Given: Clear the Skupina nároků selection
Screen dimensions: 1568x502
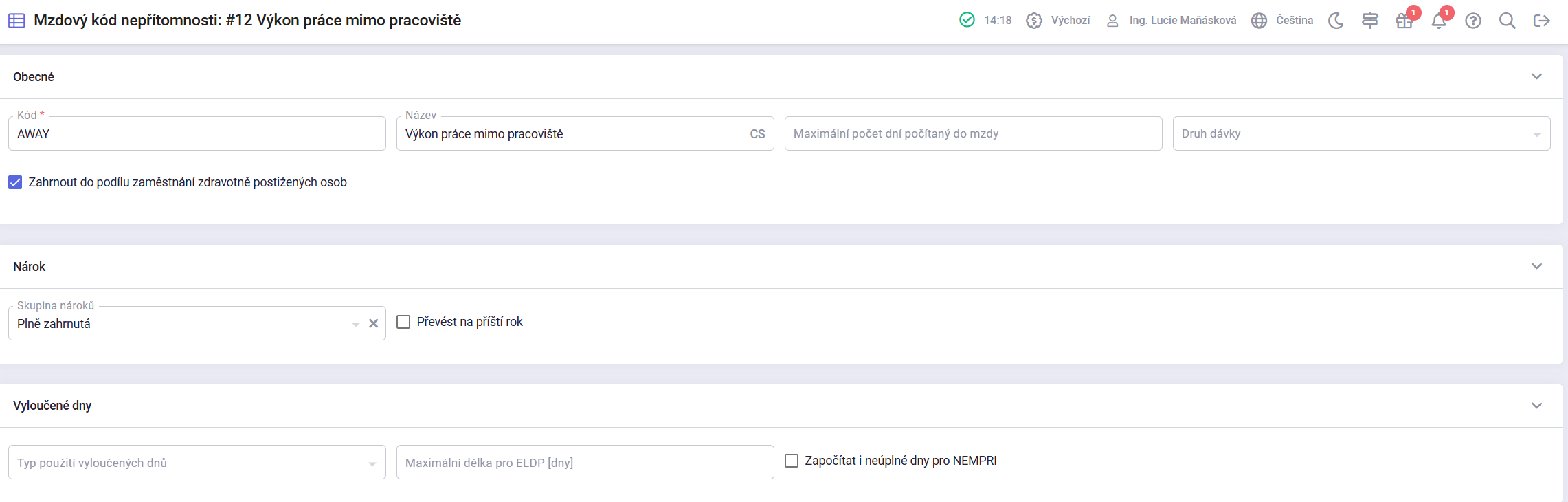Looking at the screenshot, I should pyautogui.click(x=374, y=324).
